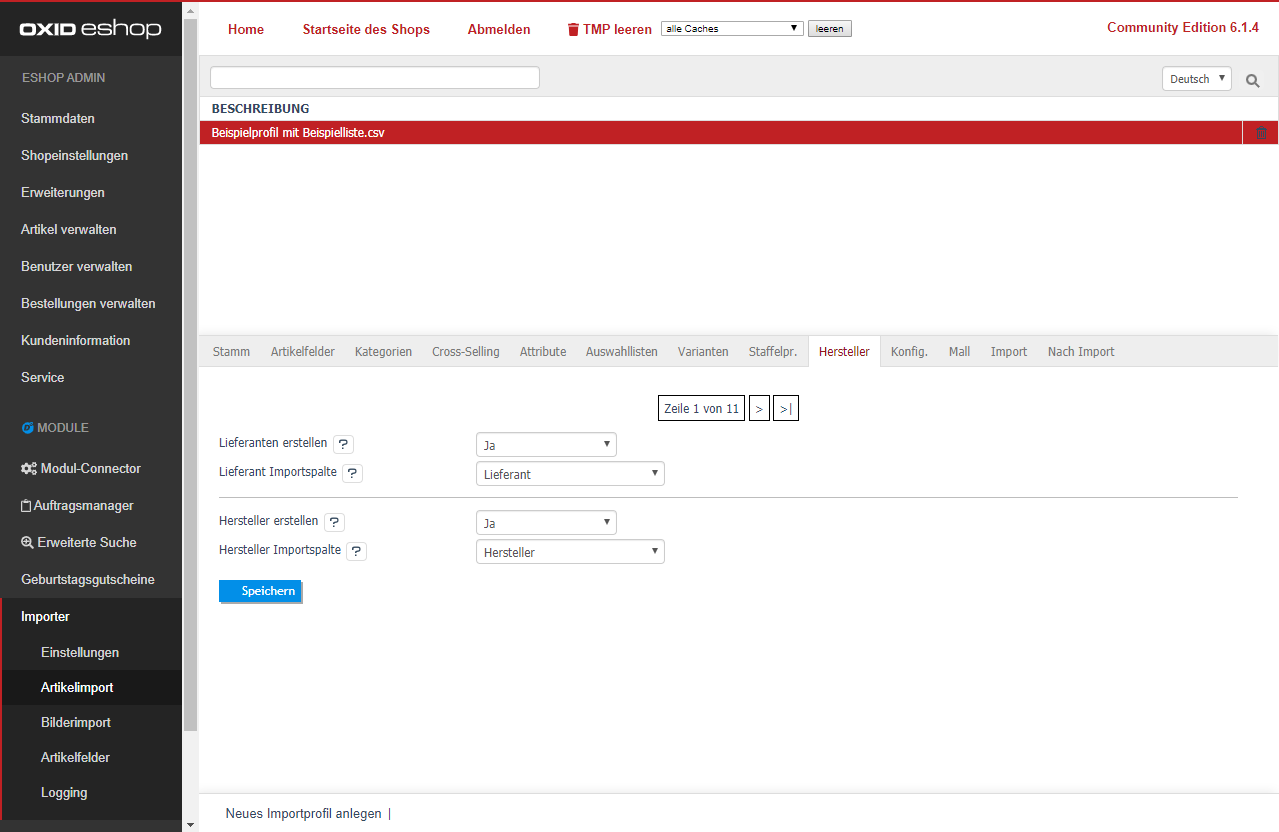Delete the Beispielprofil using trash icon
This screenshot has height=832, width=1279.
point(1261,133)
